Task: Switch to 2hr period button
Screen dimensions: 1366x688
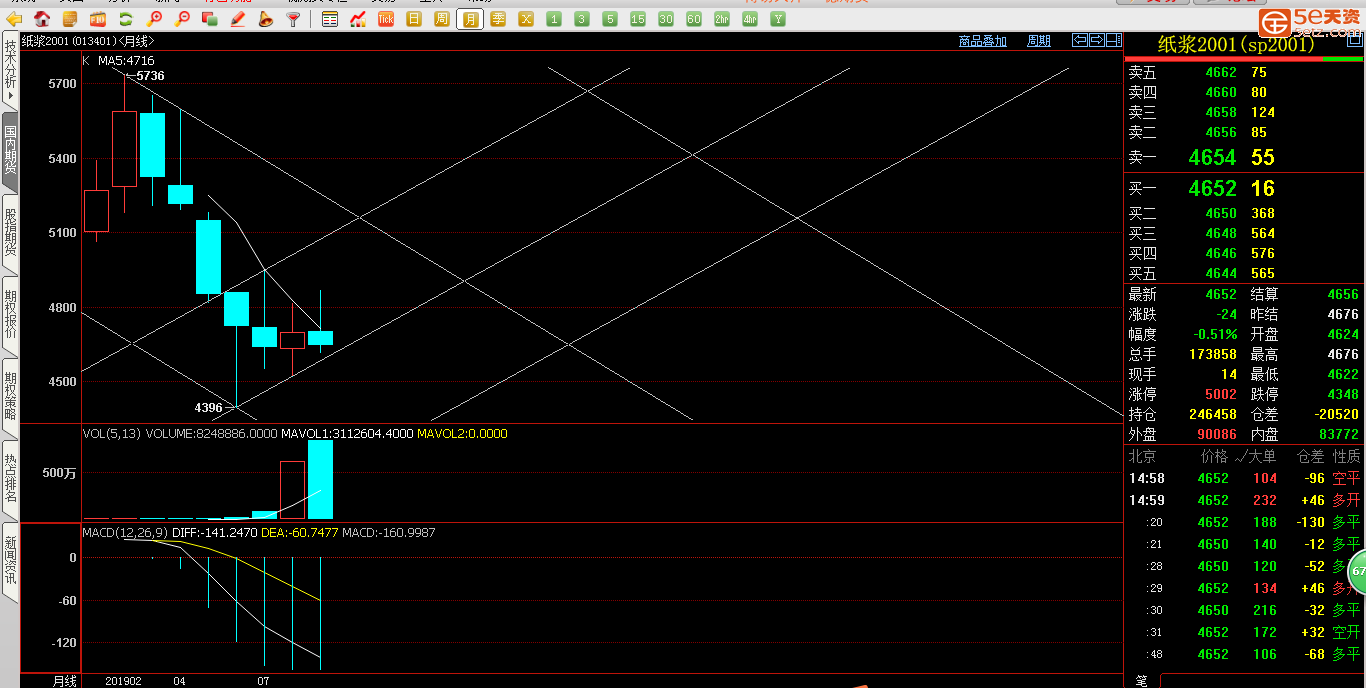Action: pos(722,19)
